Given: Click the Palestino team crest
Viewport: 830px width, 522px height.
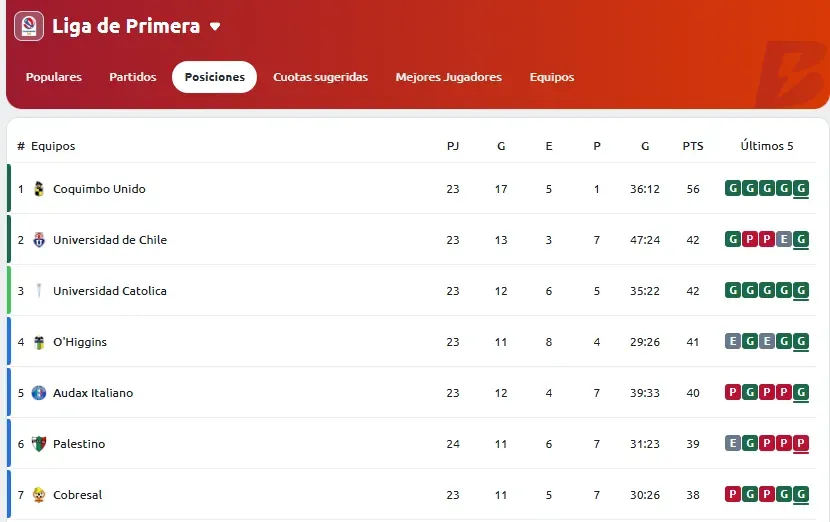Looking at the screenshot, I should pos(39,444).
